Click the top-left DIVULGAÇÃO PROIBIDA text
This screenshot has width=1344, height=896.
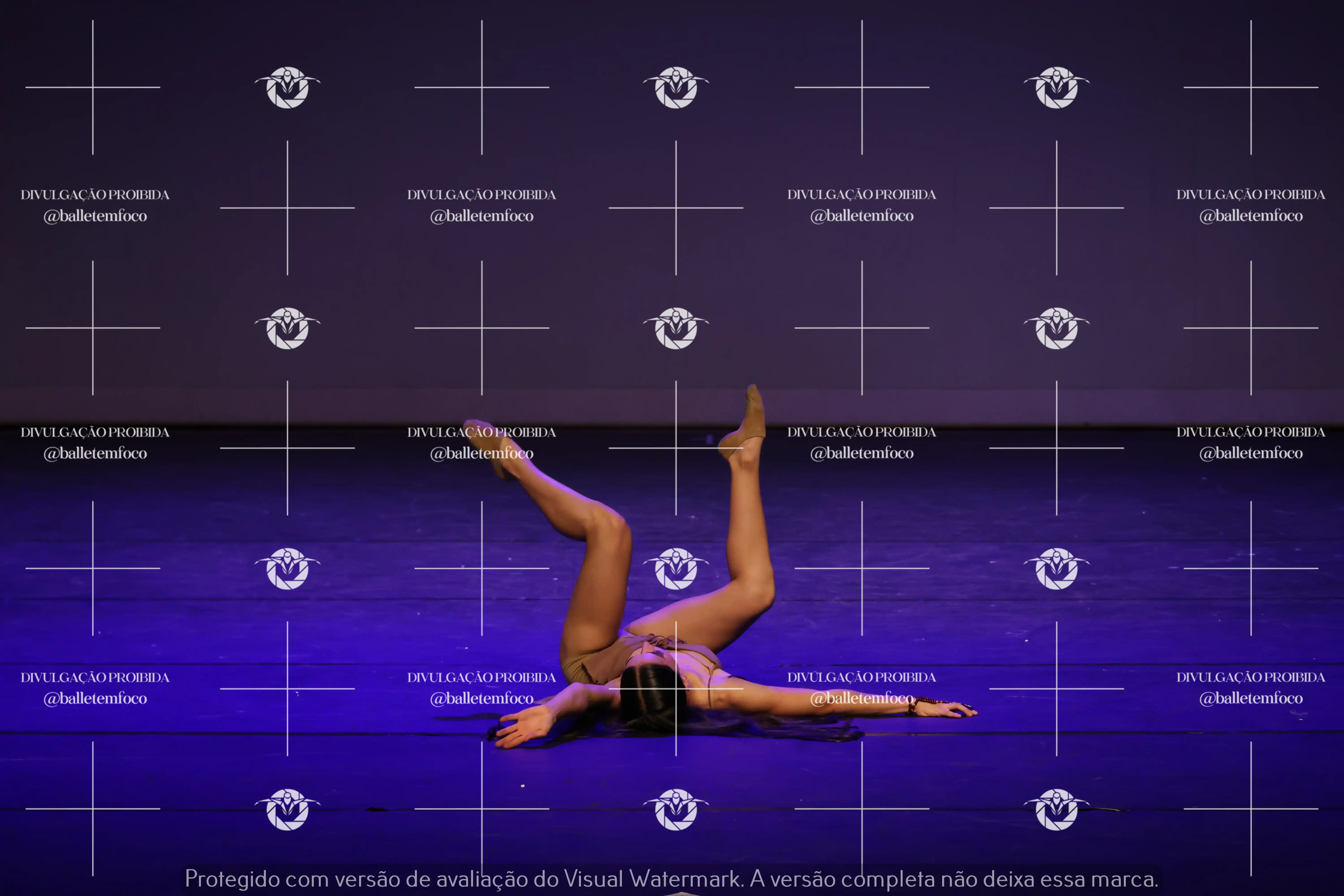pyautogui.click(x=95, y=195)
